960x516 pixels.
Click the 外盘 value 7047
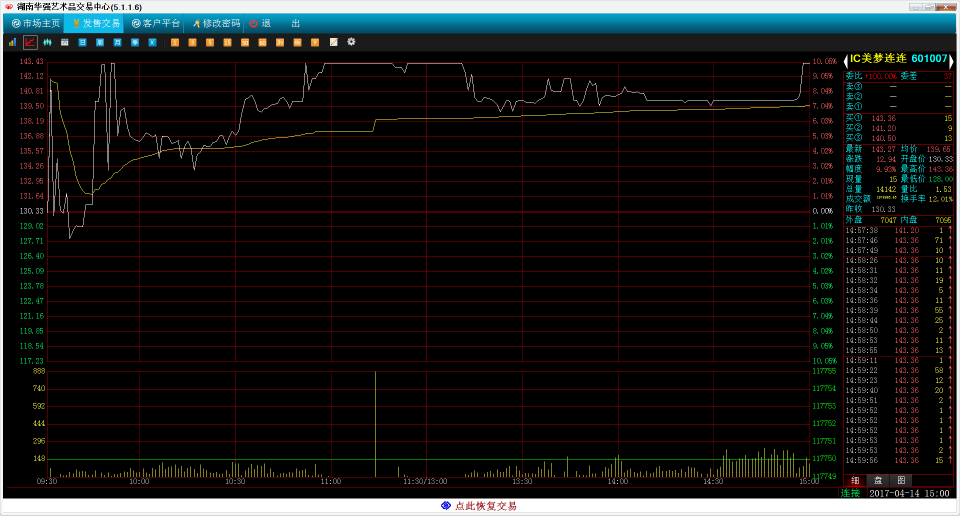888,220
